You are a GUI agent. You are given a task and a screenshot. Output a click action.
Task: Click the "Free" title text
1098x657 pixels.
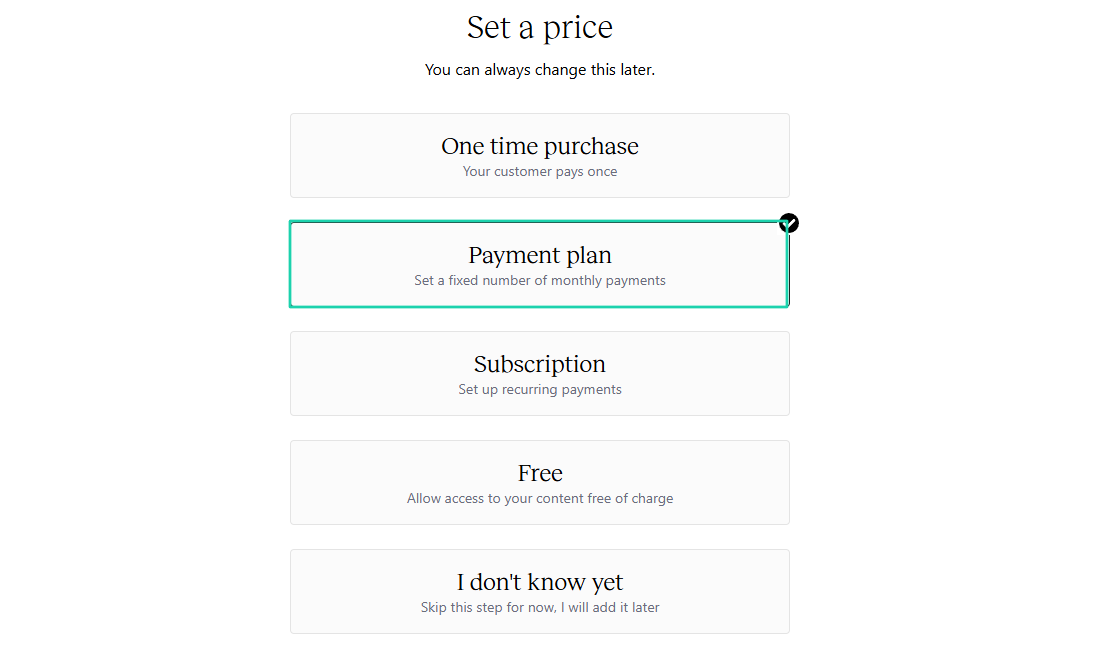[540, 473]
